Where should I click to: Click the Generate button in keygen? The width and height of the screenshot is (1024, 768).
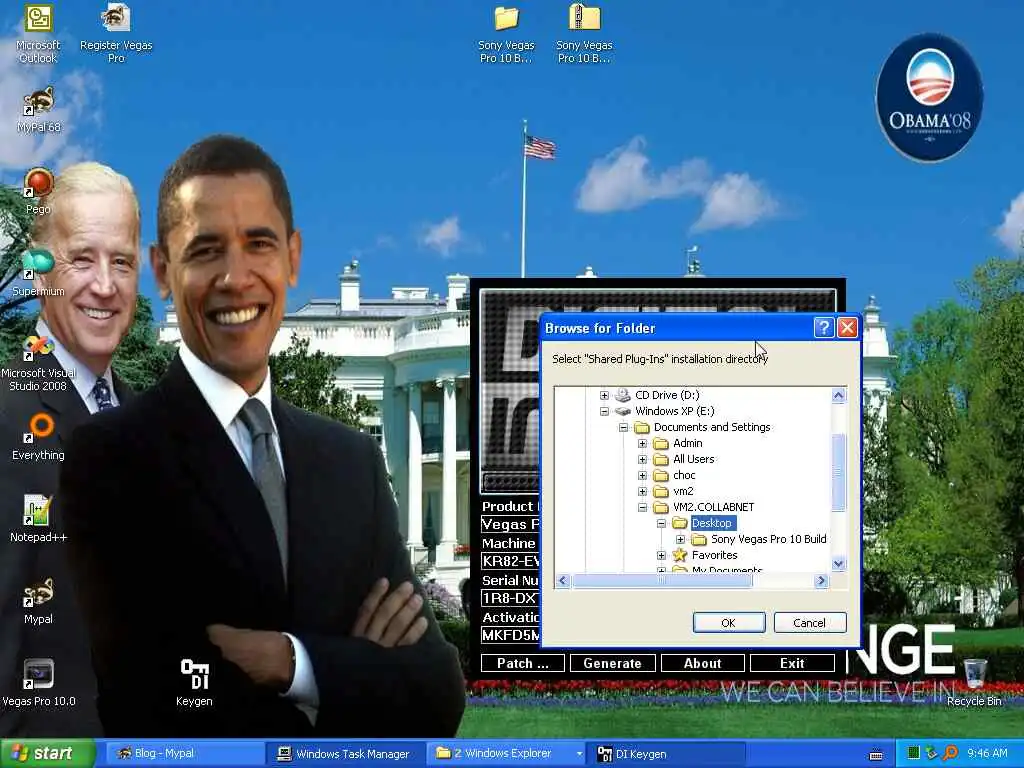(613, 664)
